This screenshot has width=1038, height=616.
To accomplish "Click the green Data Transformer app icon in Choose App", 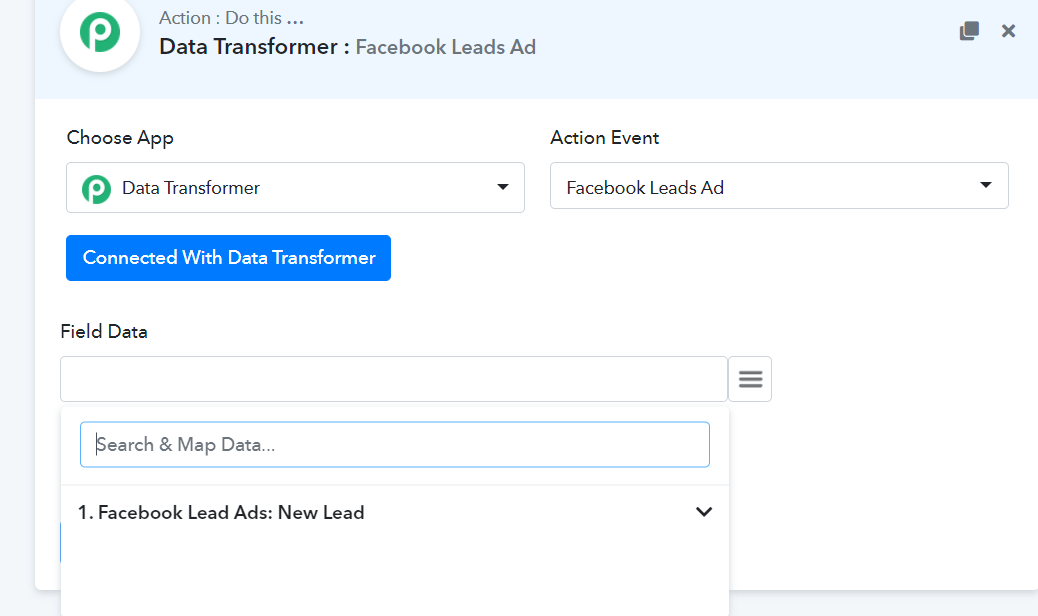I will click(96, 188).
